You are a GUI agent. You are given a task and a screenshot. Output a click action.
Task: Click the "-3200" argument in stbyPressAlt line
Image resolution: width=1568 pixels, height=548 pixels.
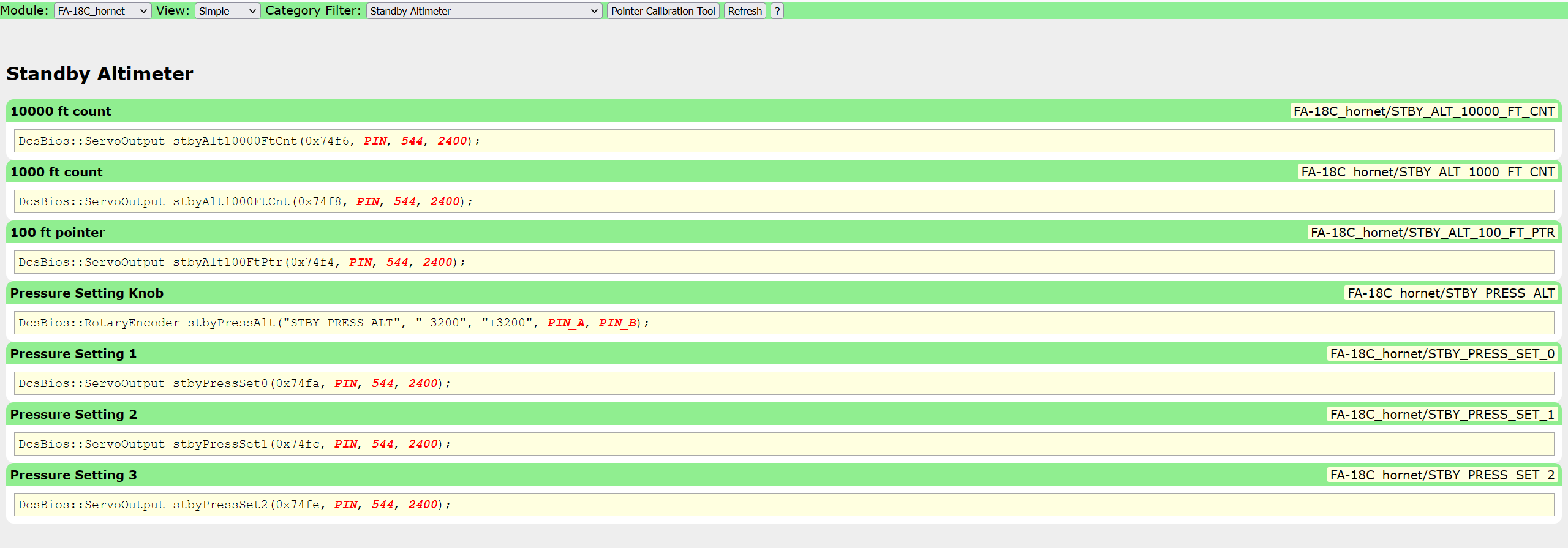(440, 323)
